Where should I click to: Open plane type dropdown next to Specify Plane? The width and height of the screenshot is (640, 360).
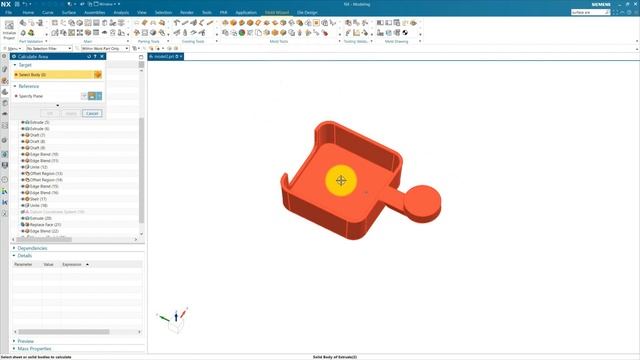pyautogui.click(x=99, y=96)
